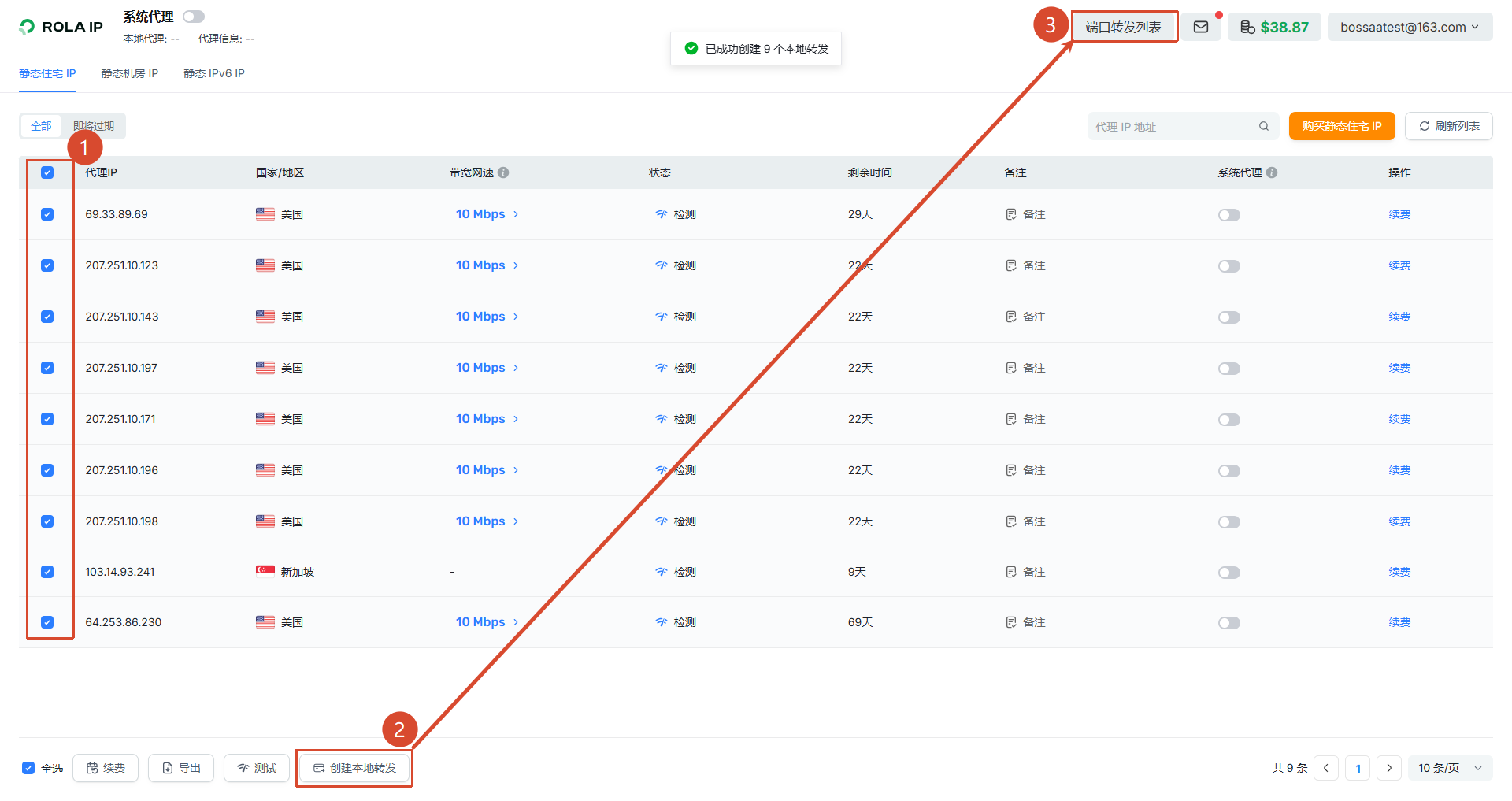Run detection for 64.253.86.230
Viewport: 1512px width, 801px height.
coord(676,622)
